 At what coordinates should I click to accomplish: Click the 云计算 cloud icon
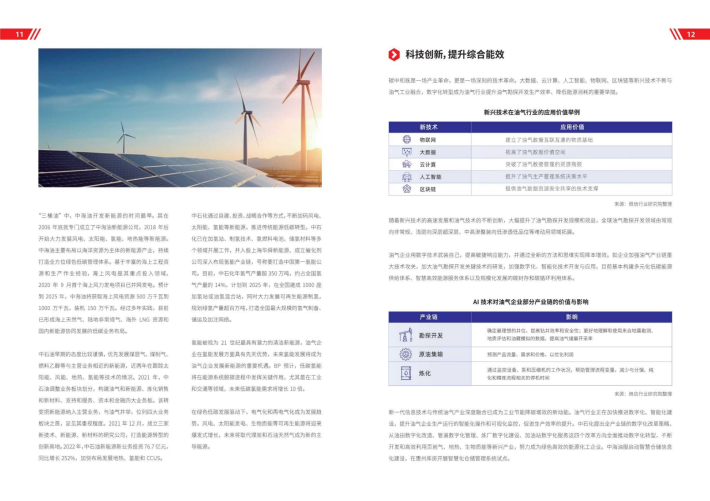point(408,164)
